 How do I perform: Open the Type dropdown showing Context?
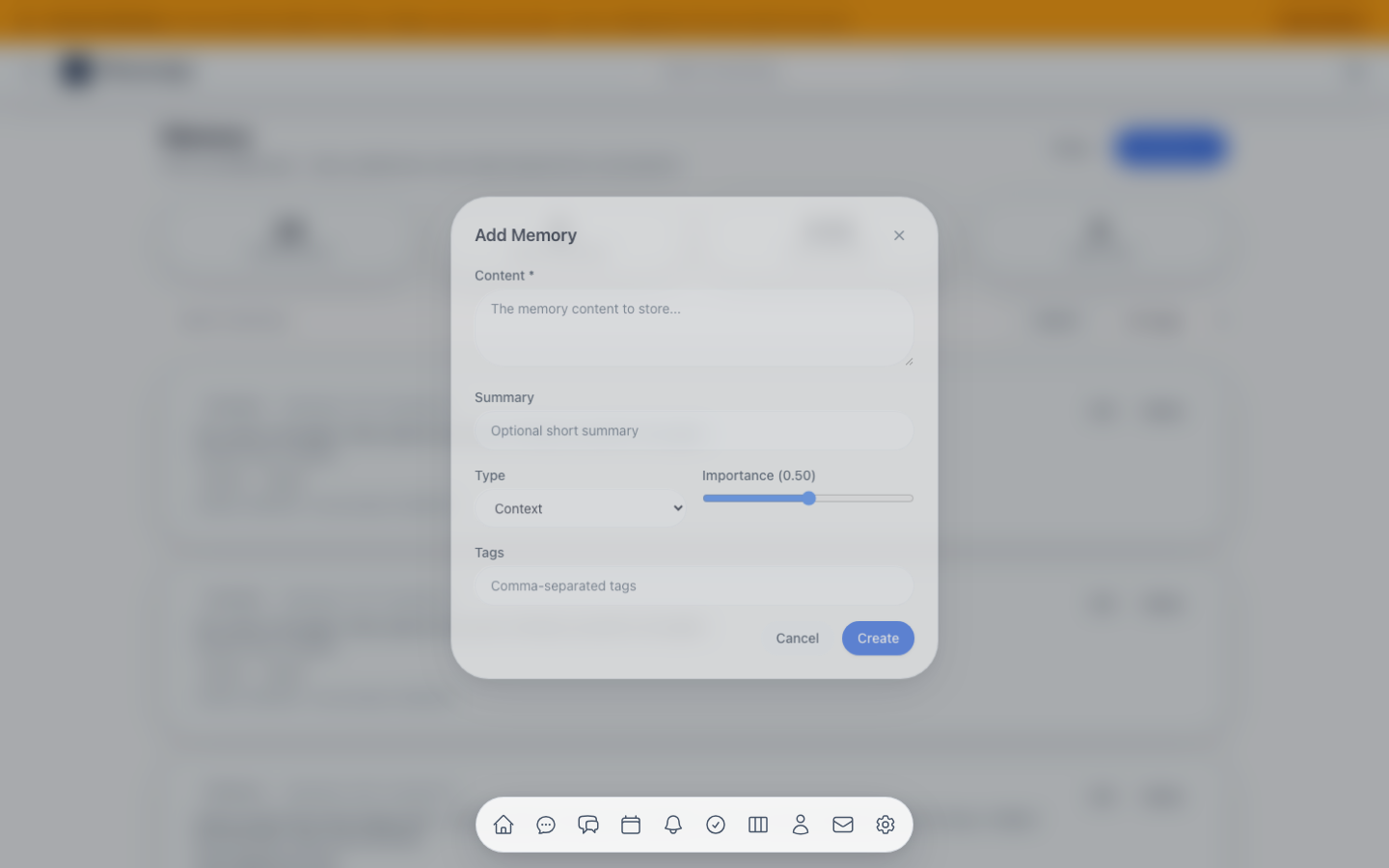[x=579, y=508]
